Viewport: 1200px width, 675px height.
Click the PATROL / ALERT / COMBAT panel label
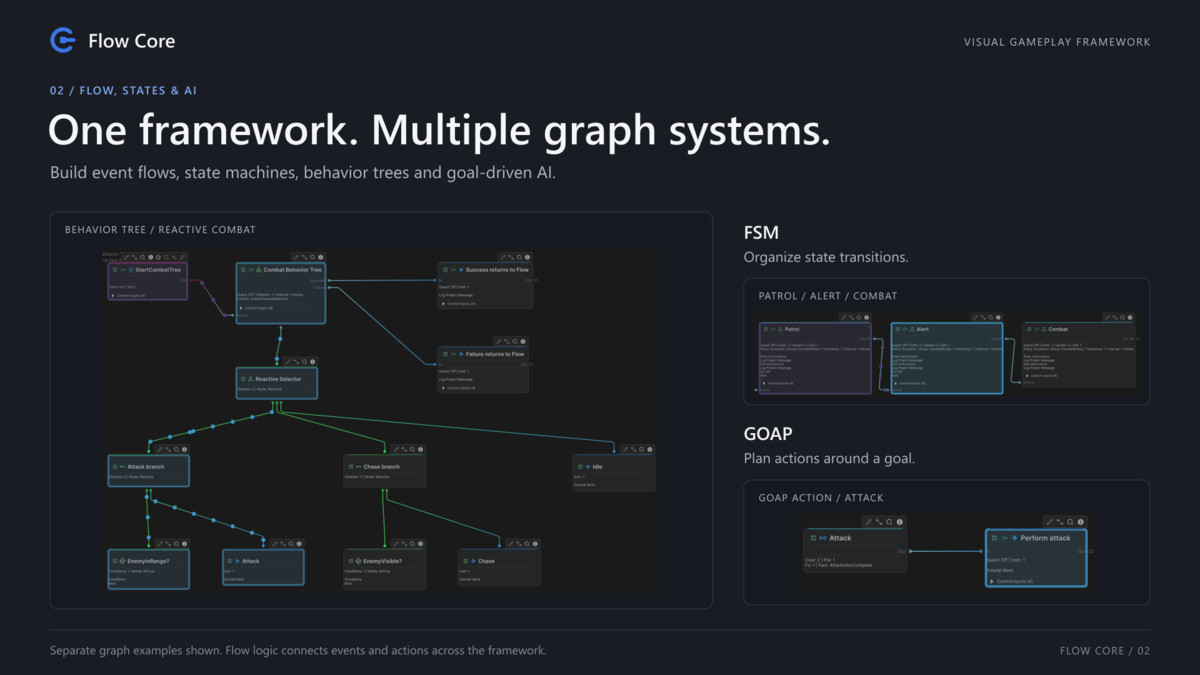[x=827, y=296]
